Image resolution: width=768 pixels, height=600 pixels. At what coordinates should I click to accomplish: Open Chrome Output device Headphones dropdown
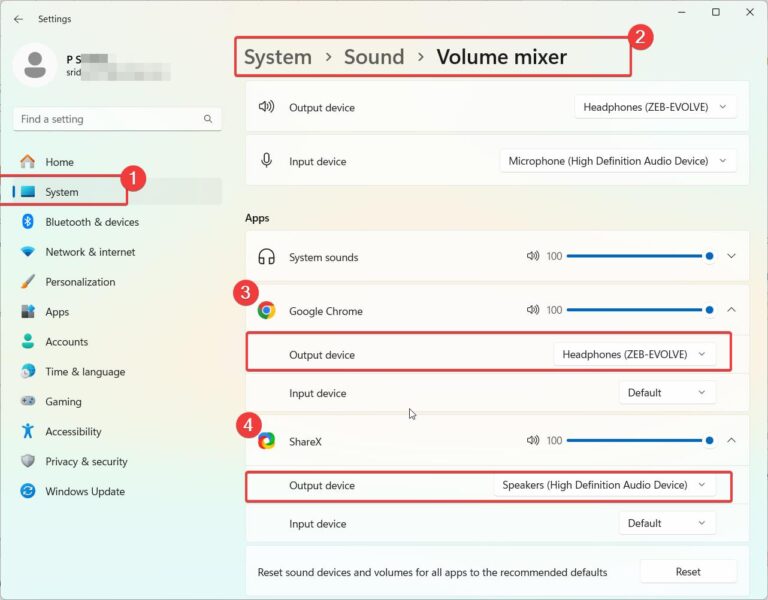634,354
